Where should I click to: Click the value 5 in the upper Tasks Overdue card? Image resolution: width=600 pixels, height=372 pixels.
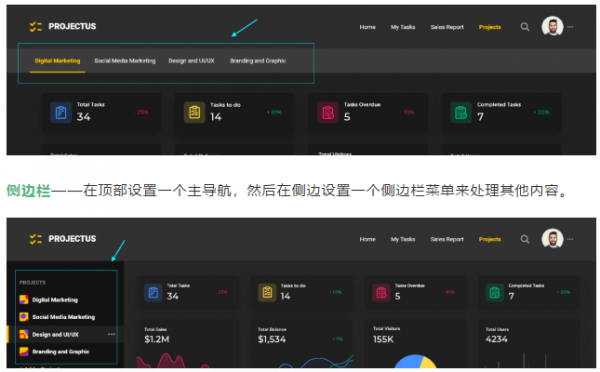tap(347, 117)
